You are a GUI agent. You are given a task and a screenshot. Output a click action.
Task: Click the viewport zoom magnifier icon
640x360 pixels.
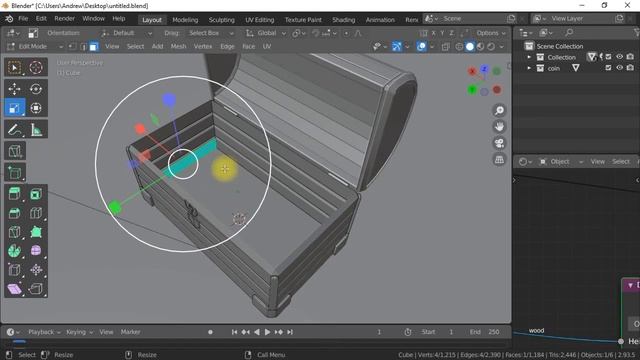pos(499,110)
